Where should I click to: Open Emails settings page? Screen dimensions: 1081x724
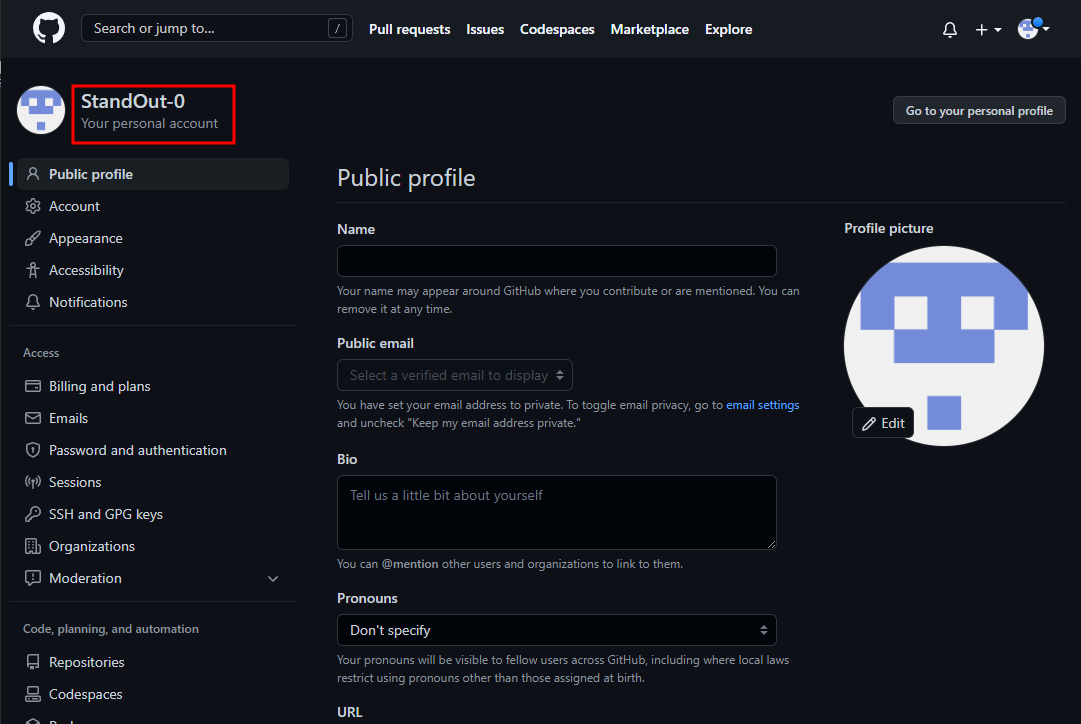point(153,418)
